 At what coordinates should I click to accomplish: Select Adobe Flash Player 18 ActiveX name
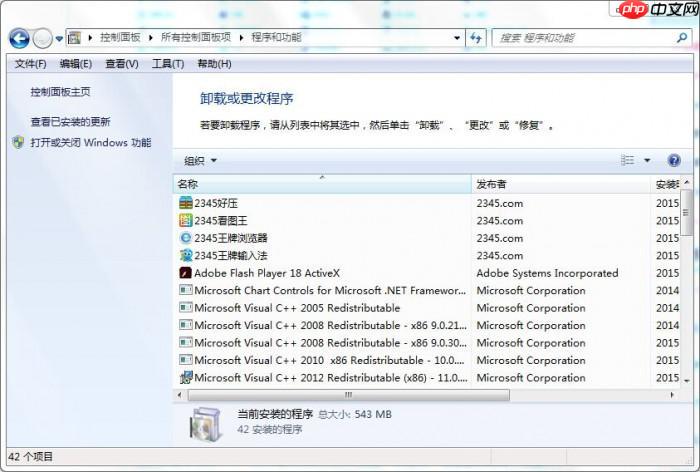click(267, 273)
